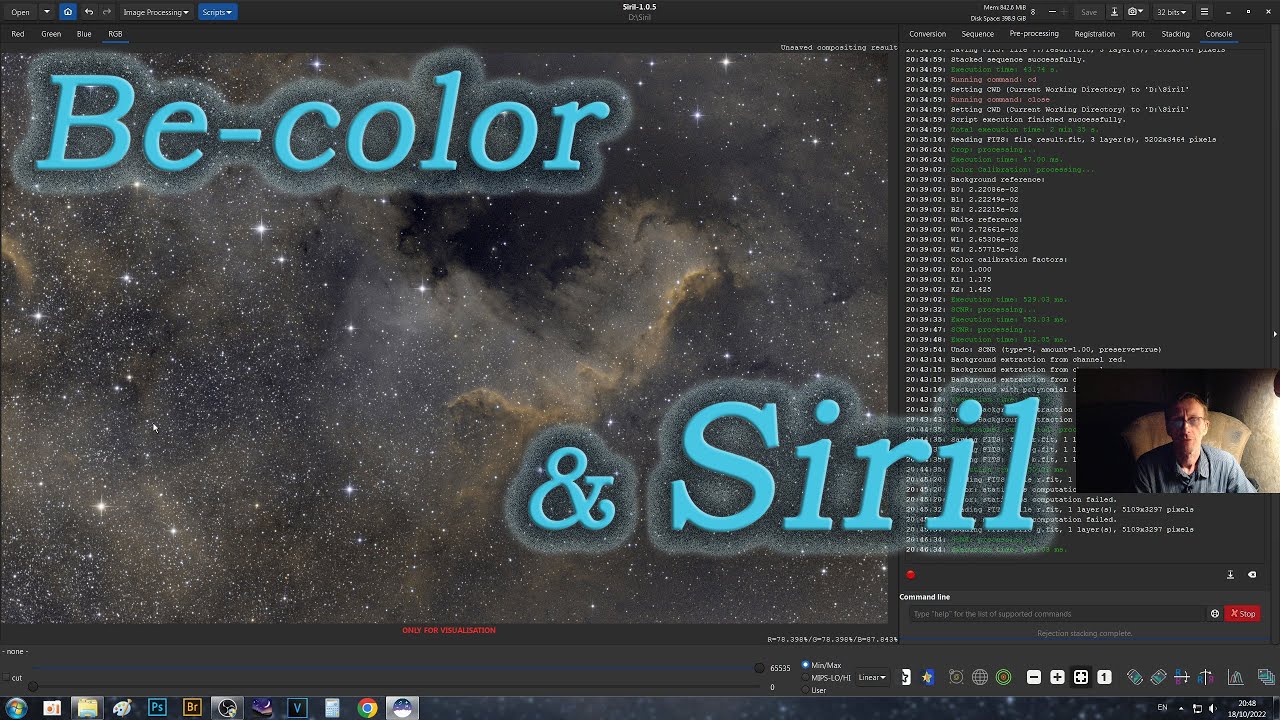This screenshot has height=720, width=1280.
Task: Open the dropdown arrow next to Open
Action: pos(46,12)
